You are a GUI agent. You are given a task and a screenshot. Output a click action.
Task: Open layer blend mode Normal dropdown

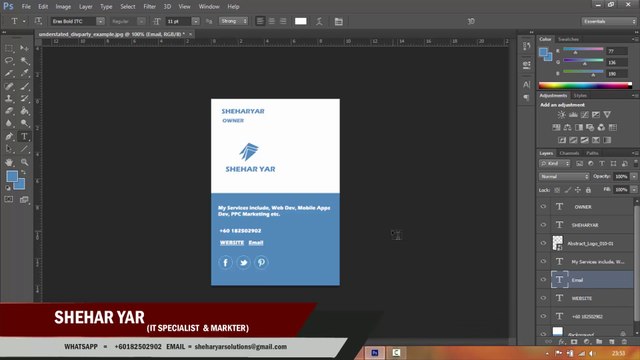[x=564, y=176]
